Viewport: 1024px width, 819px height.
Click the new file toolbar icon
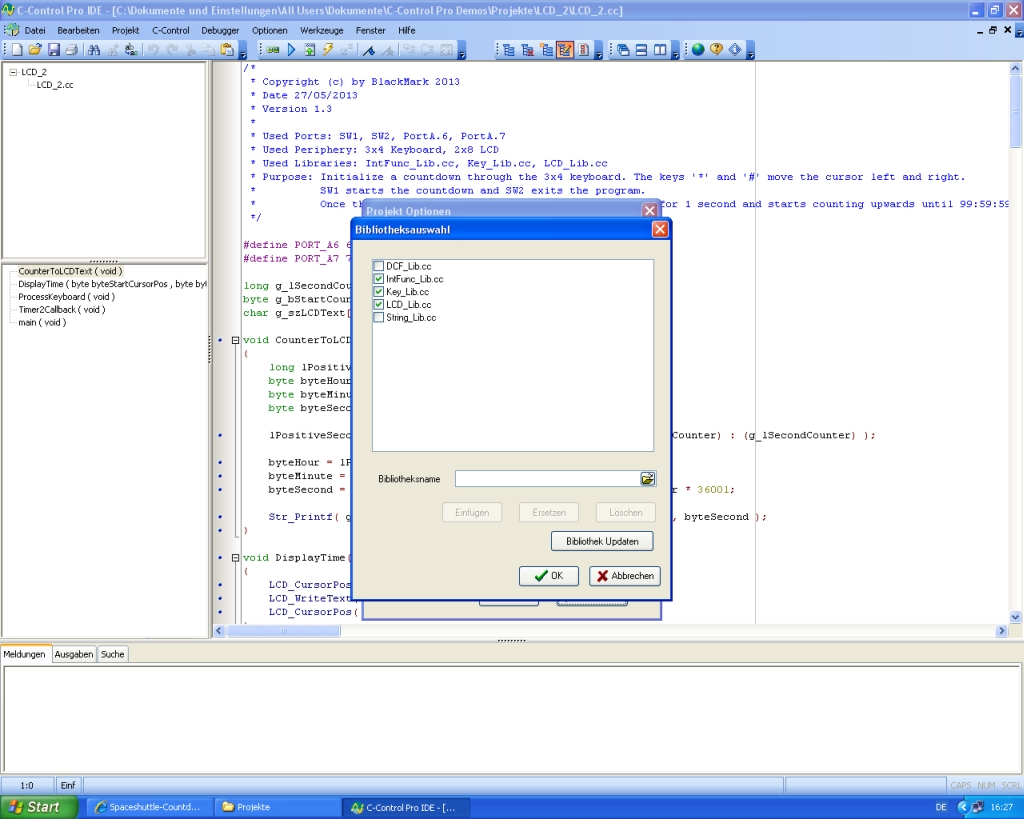point(17,49)
